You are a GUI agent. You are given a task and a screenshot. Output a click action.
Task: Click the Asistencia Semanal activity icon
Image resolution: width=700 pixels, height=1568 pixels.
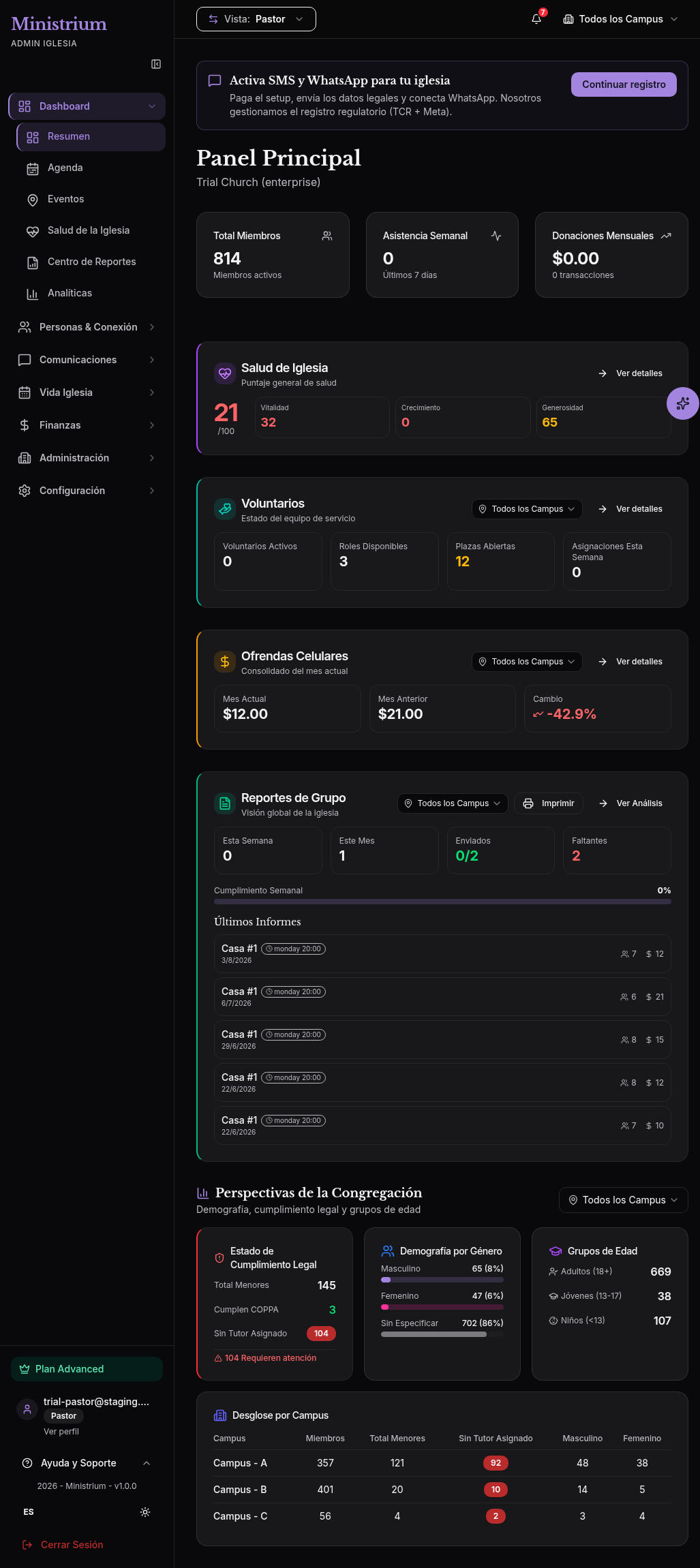[496, 236]
